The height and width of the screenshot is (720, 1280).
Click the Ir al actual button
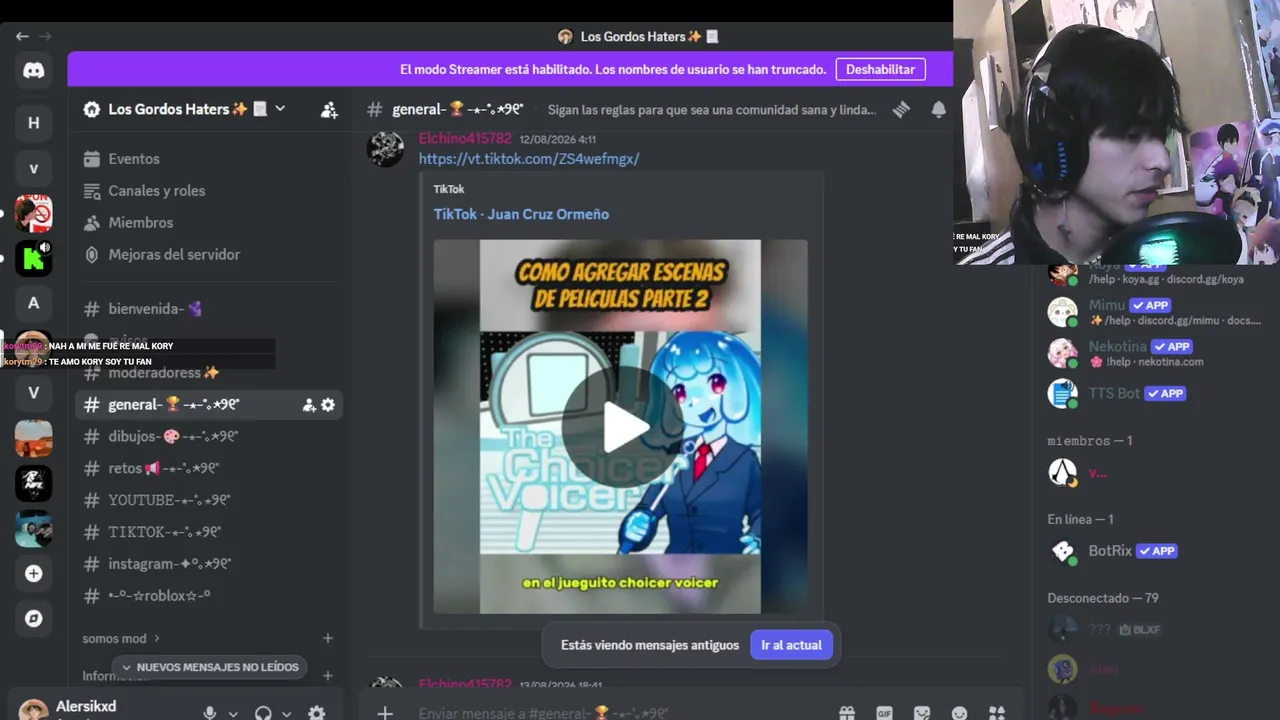coord(791,645)
